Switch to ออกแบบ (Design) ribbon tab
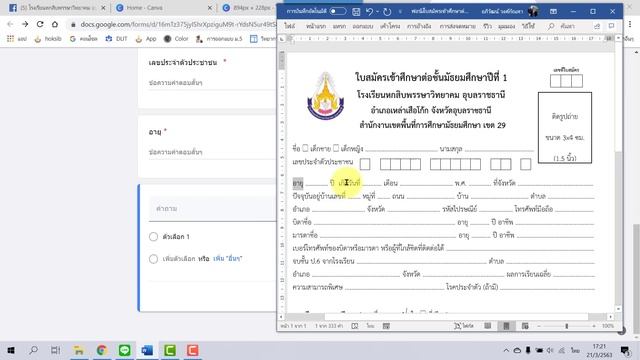The image size is (640, 360). (362, 26)
